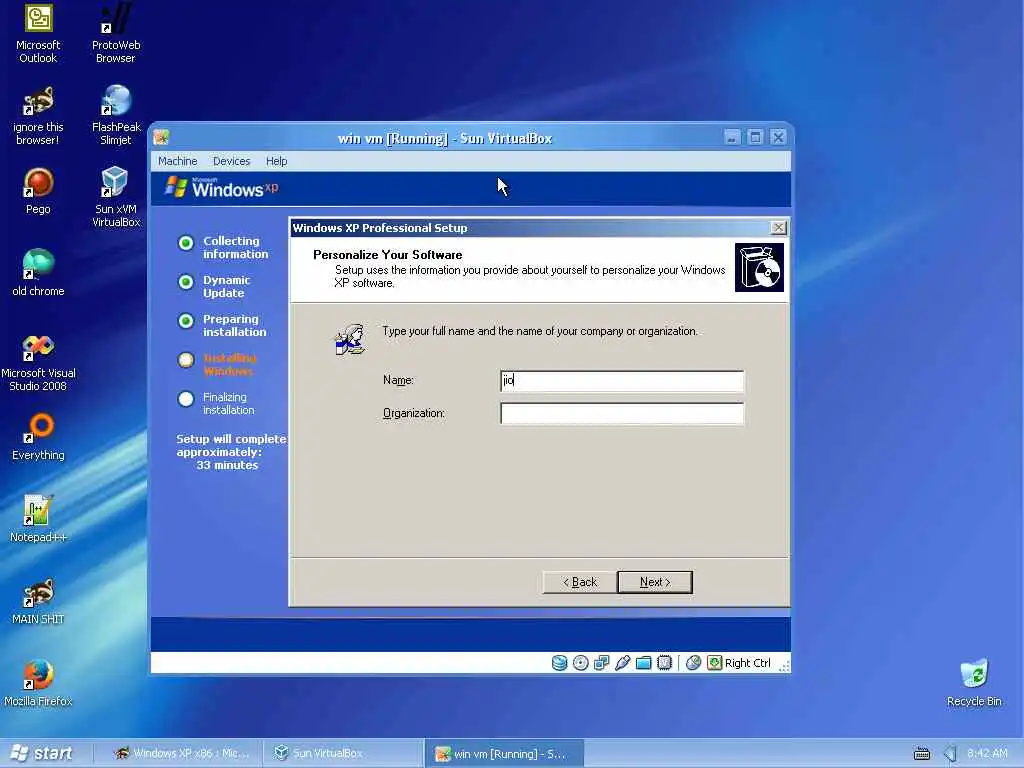
Task: Click the Right Ctrl host key label
Action: point(748,663)
